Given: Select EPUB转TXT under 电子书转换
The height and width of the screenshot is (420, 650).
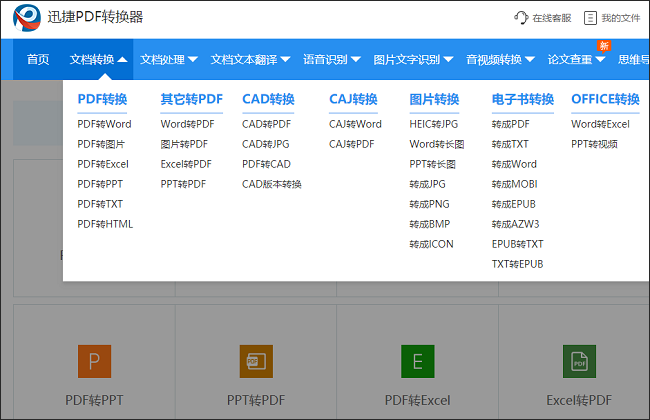Looking at the screenshot, I should (x=517, y=244).
